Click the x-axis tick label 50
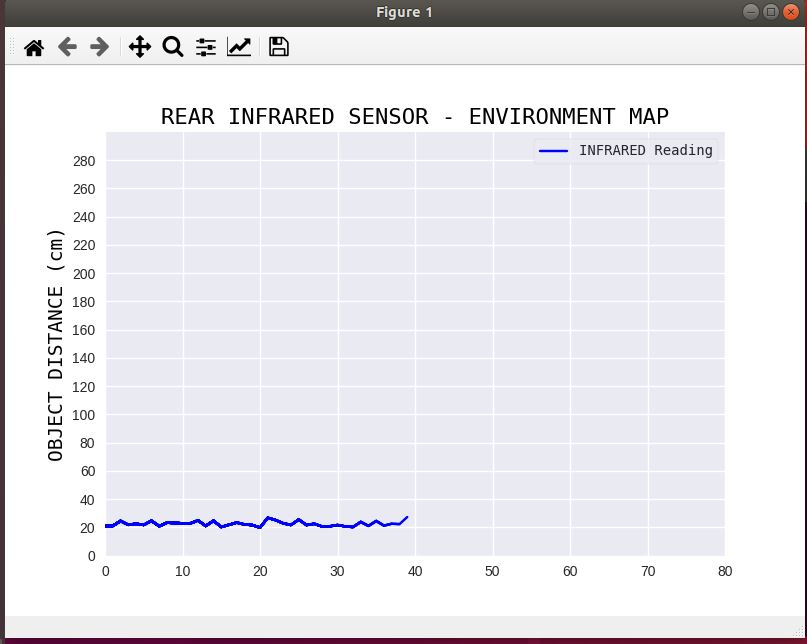Screen dimensions: 807x644 (x=492, y=571)
